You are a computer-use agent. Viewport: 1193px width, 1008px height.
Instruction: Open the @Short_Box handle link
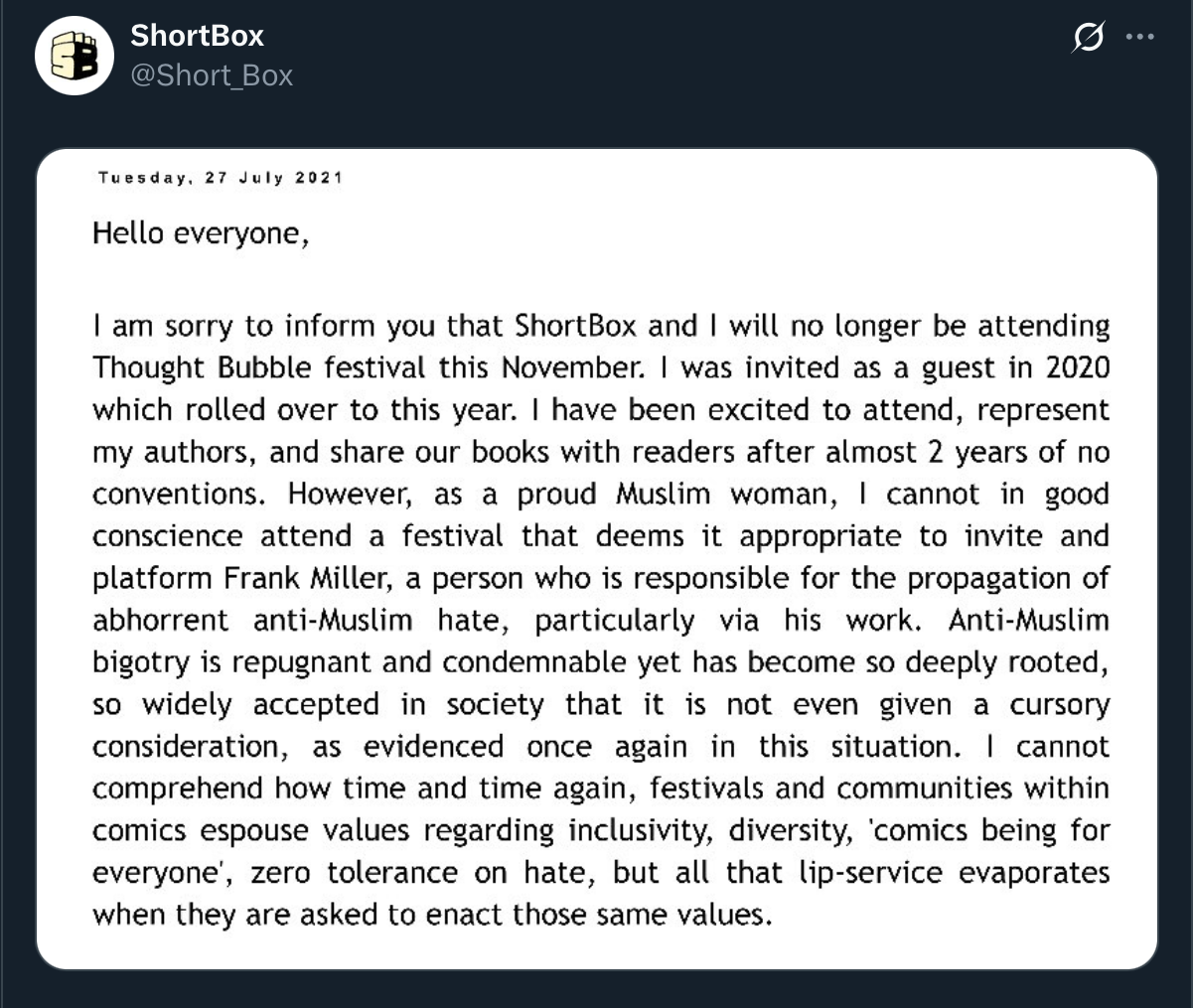[212, 75]
